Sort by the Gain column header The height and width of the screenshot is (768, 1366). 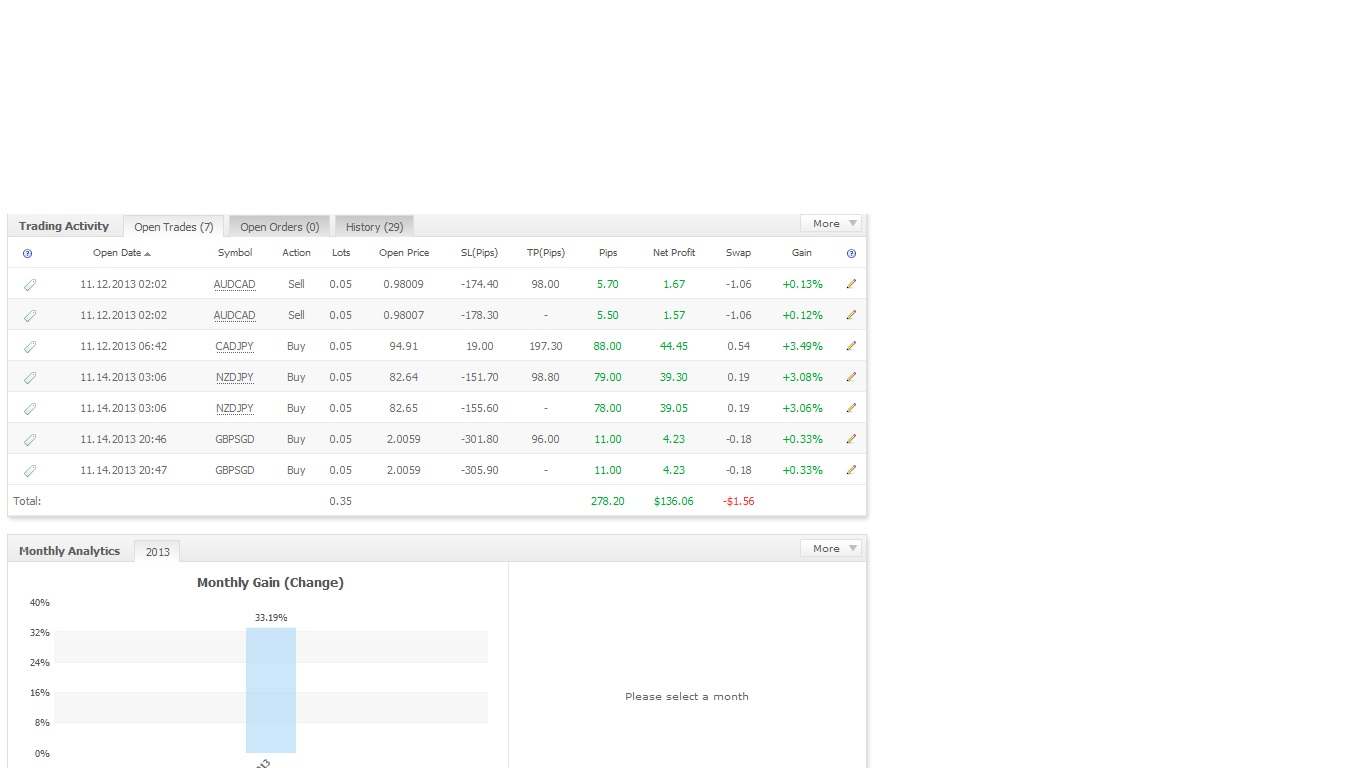click(x=802, y=253)
